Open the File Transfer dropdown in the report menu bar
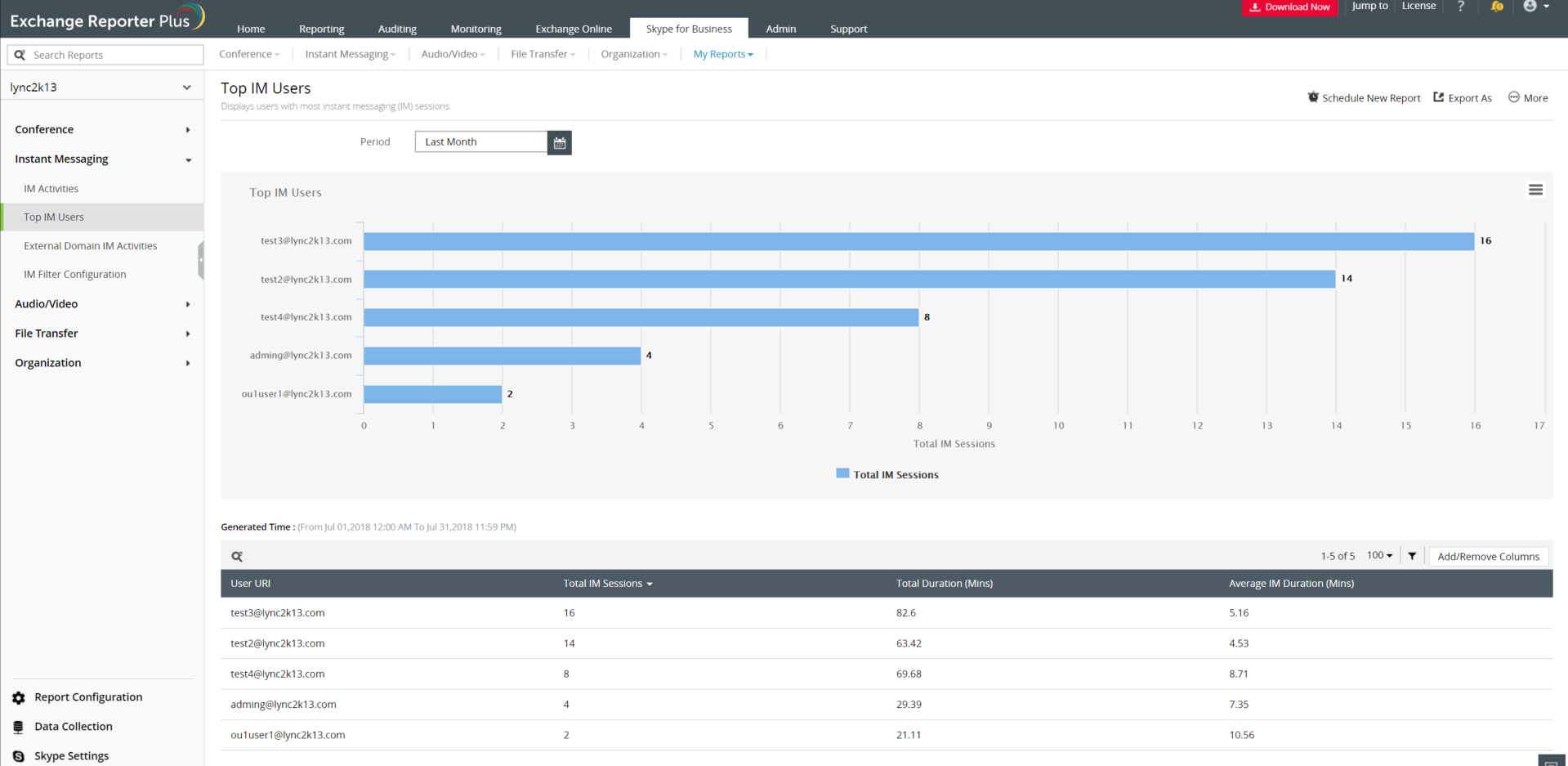Screen dimensions: 1568x766 (543, 54)
